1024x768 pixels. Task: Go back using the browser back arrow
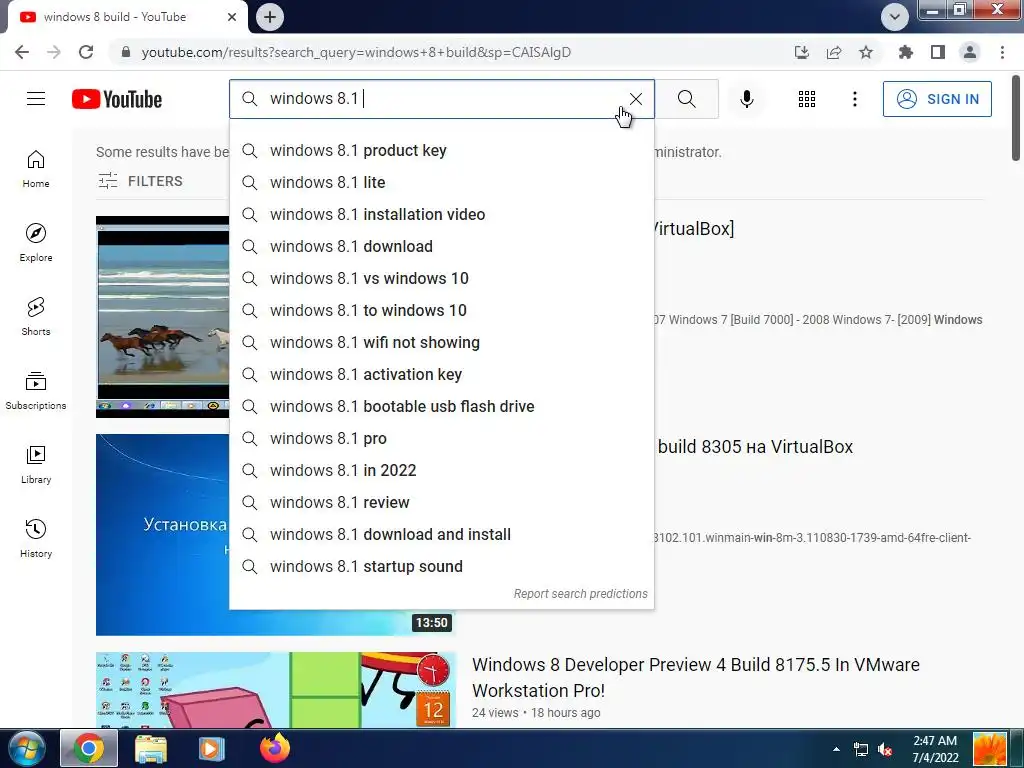click(x=22, y=52)
